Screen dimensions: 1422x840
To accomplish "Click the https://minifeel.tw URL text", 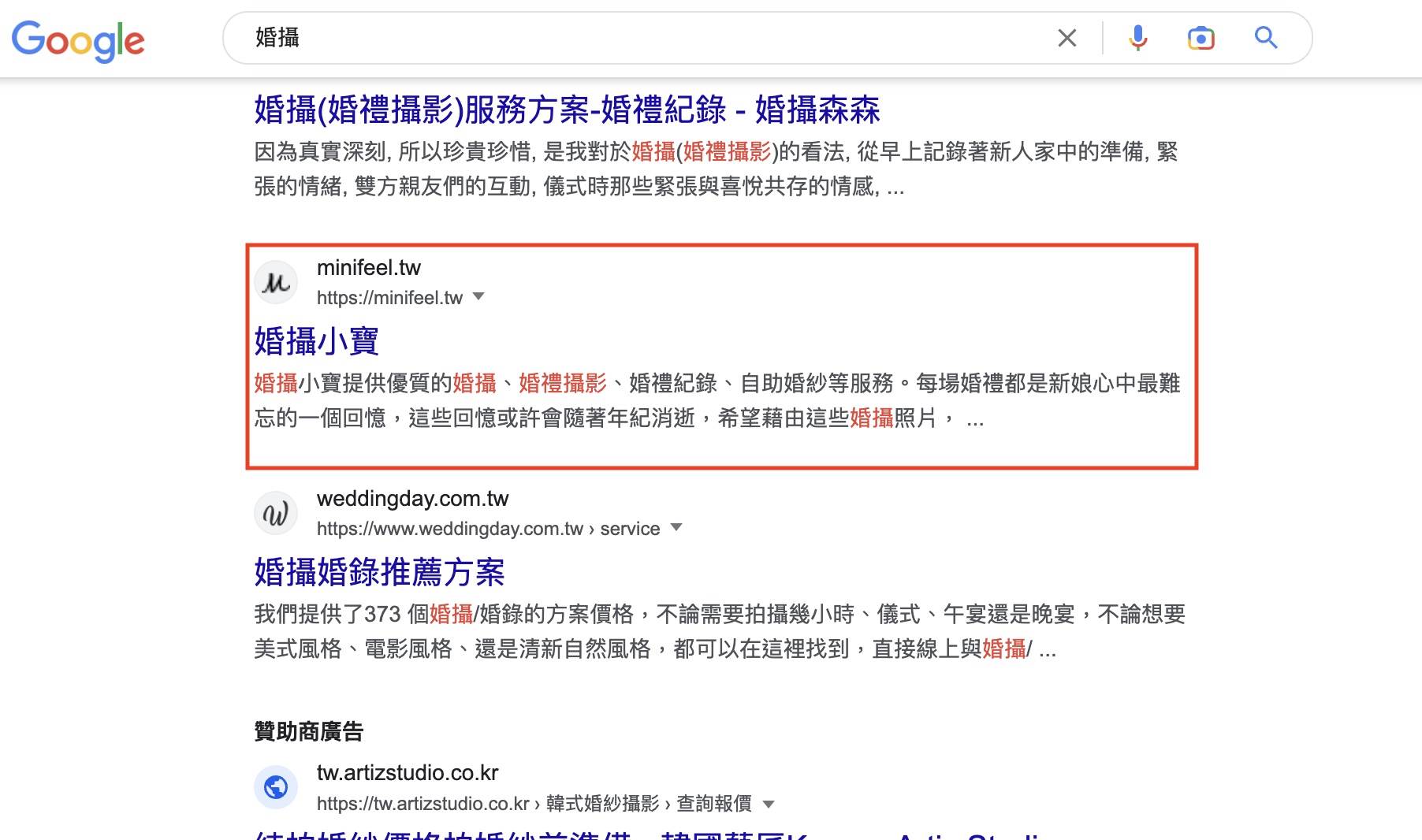I will coord(389,298).
